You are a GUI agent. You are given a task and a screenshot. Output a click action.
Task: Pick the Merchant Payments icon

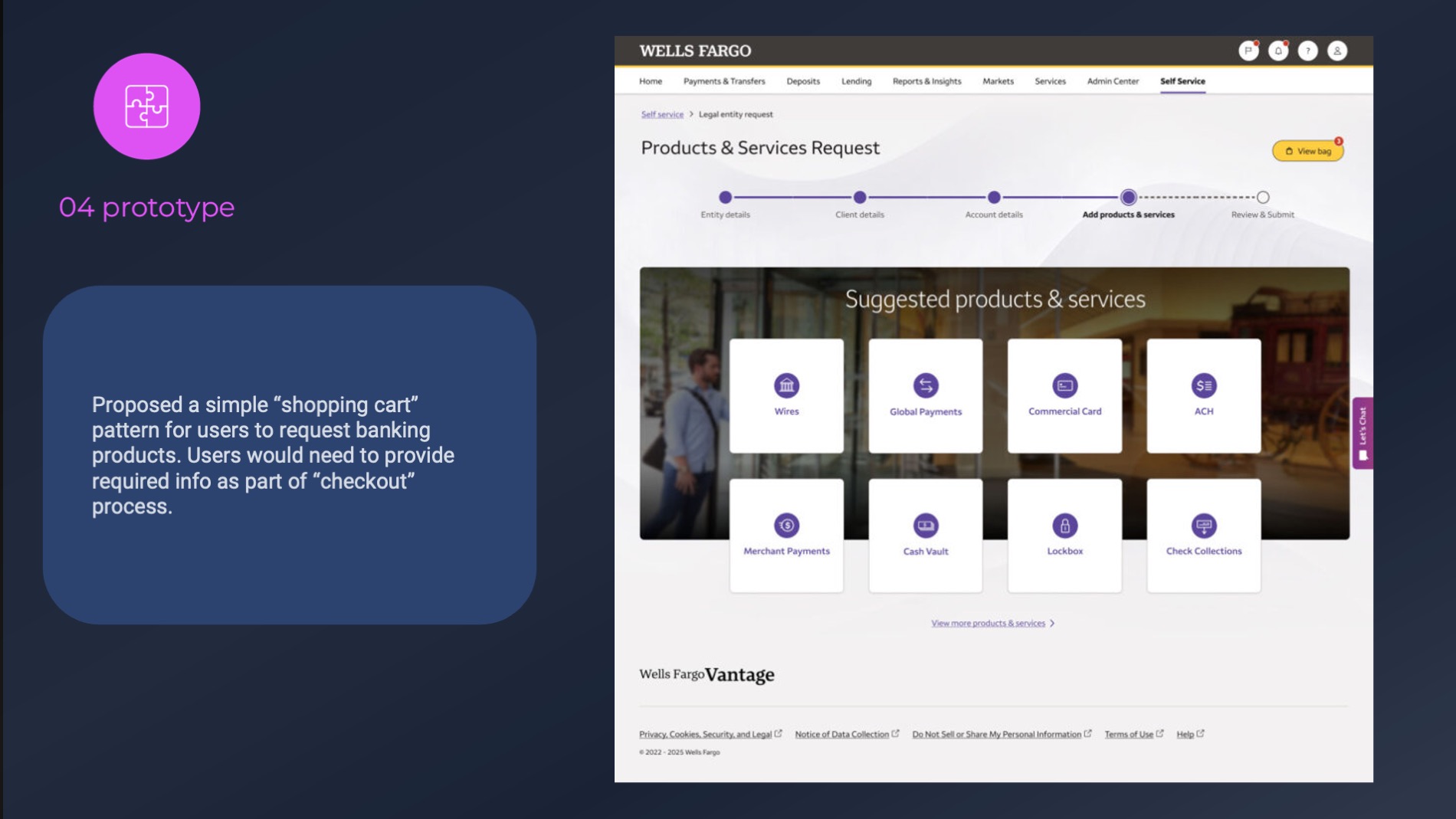786,526
